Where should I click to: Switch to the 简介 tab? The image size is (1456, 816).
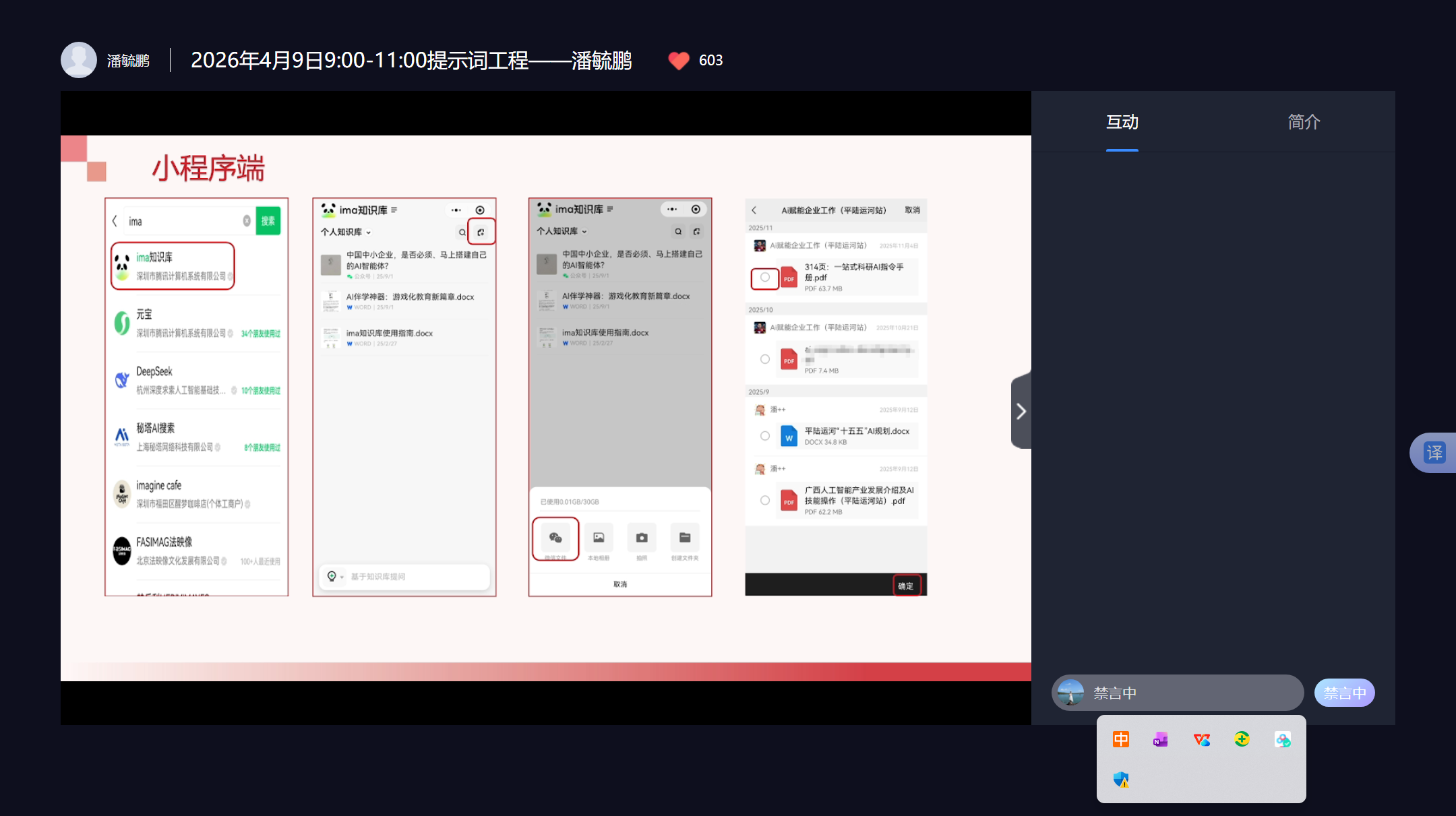click(x=1304, y=122)
